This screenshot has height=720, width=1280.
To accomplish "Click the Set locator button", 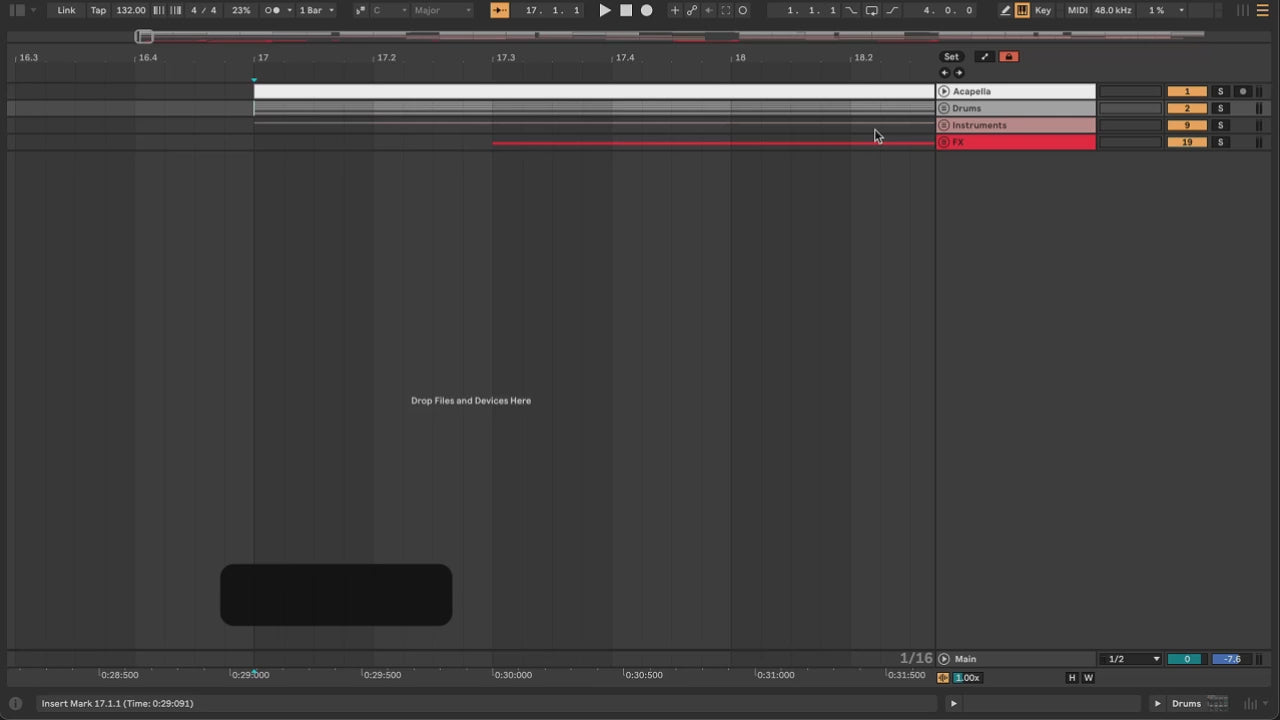I will (x=951, y=57).
